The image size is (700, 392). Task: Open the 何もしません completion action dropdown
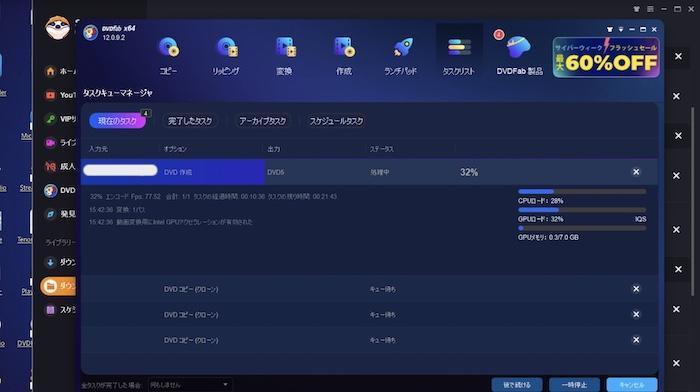click(189, 384)
